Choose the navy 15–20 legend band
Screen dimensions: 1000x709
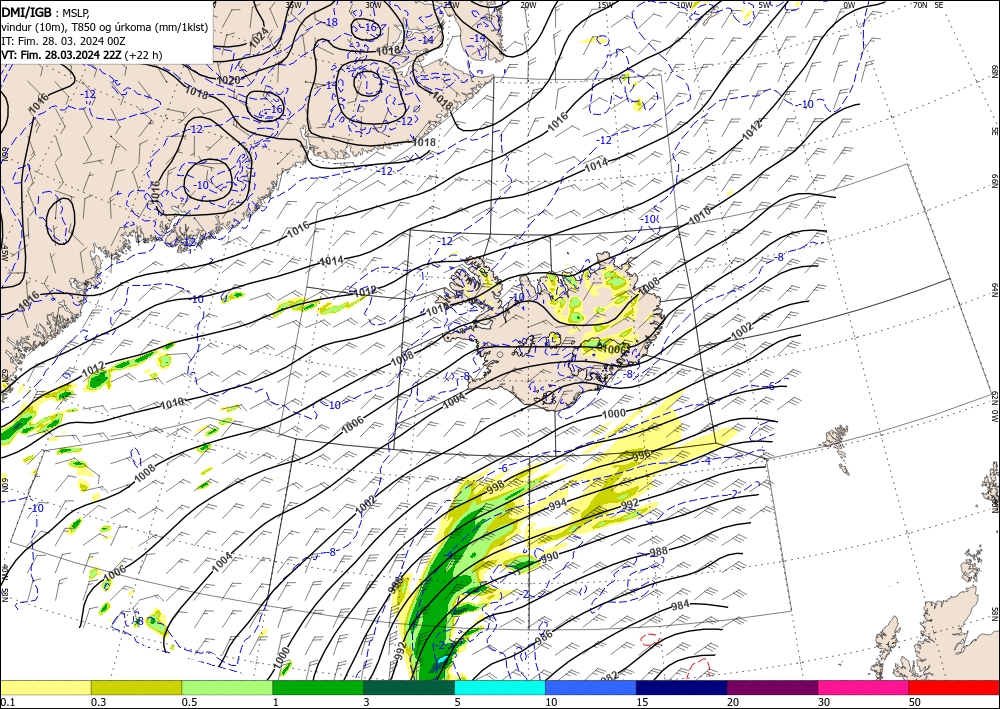(682, 687)
